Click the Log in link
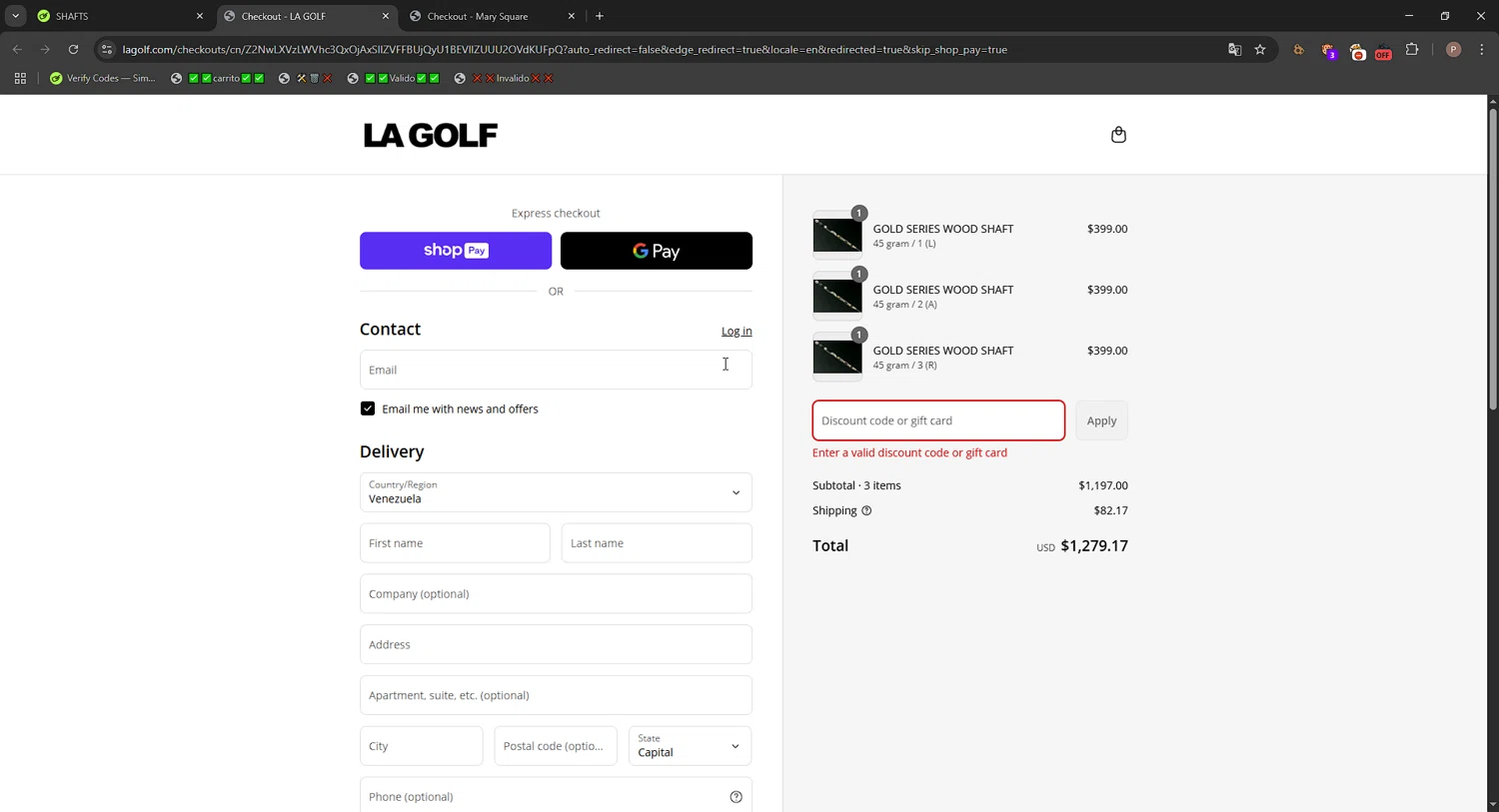This screenshot has height=812, width=1499. pyautogui.click(x=737, y=331)
